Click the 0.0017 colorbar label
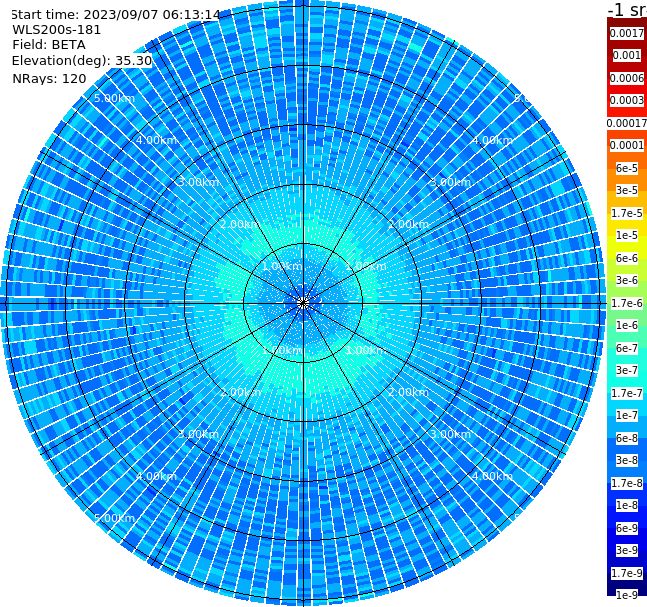The height and width of the screenshot is (607, 647). (x=627, y=33)
